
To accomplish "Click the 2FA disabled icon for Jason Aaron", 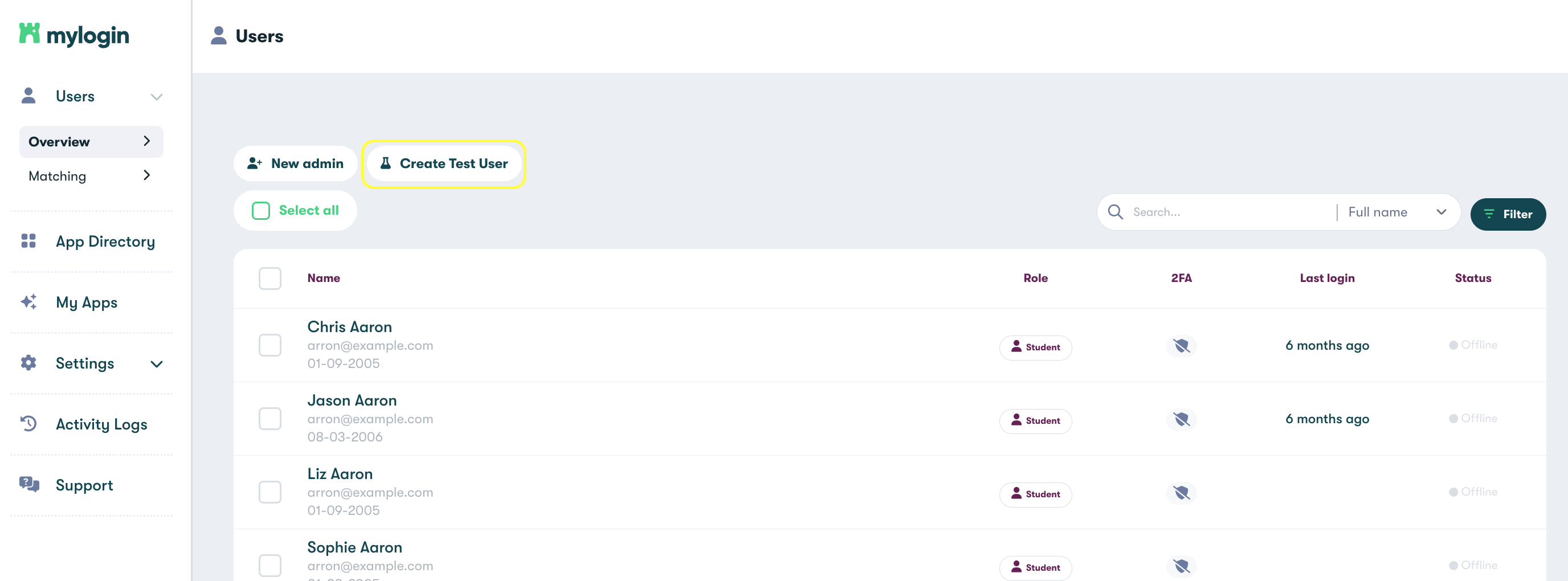I will click(x=1181, y=420).
